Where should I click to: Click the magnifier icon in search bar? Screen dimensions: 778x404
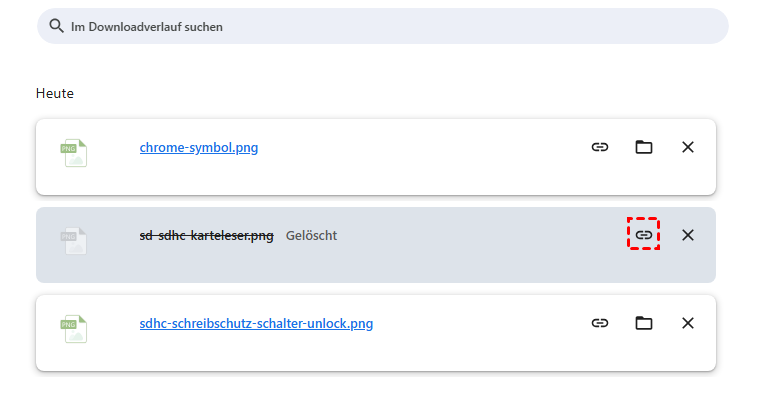point(56,26)
